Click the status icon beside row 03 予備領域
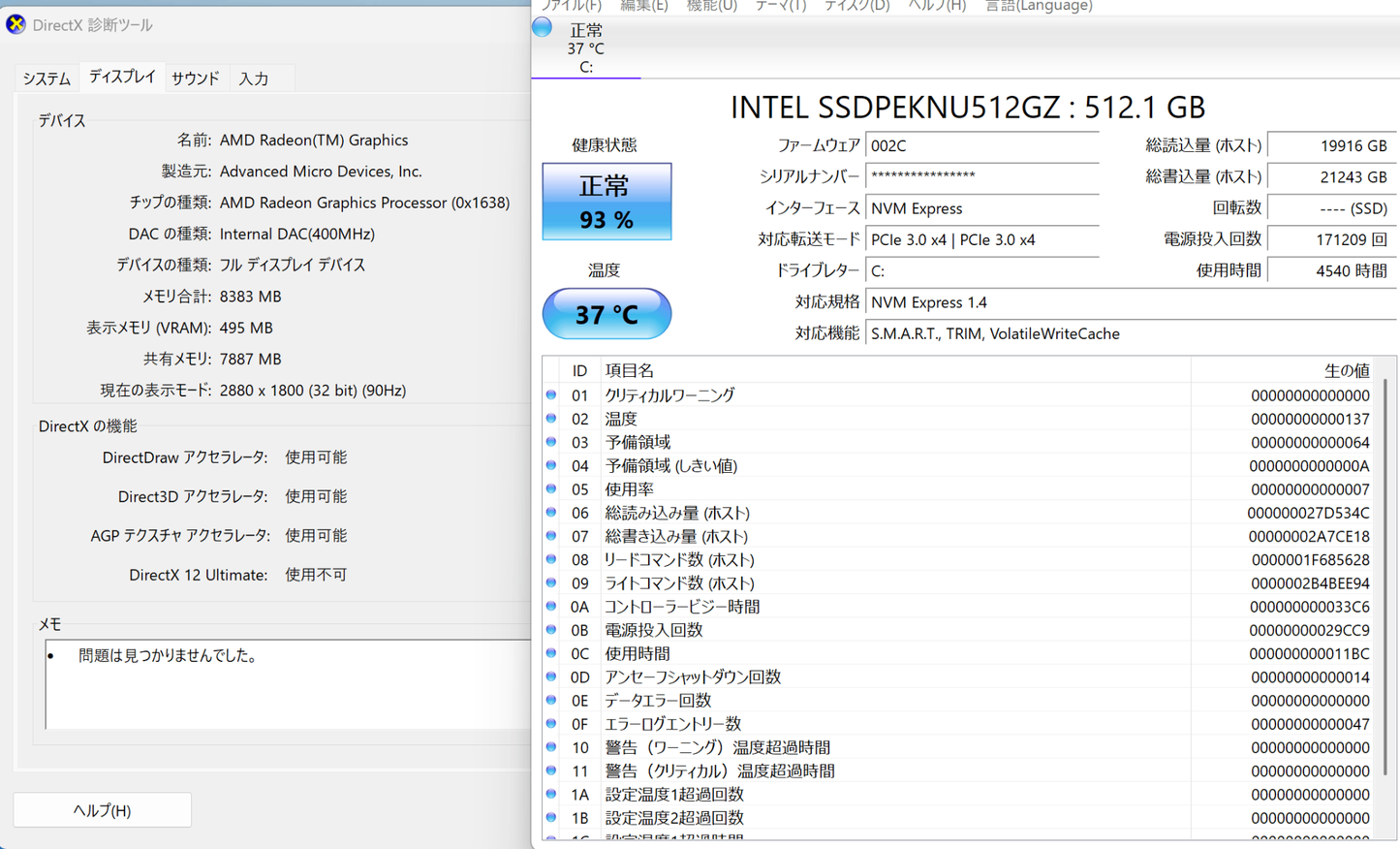Screen dimensions: 1400x849 tap(551, 442)
